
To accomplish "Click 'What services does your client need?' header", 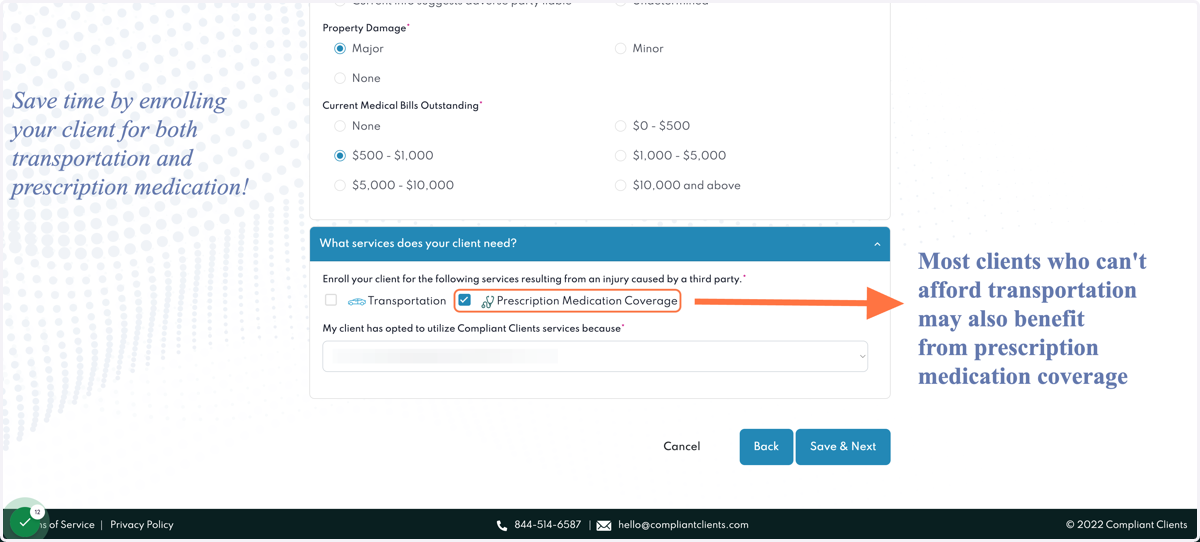I will (x=600, y=244).
